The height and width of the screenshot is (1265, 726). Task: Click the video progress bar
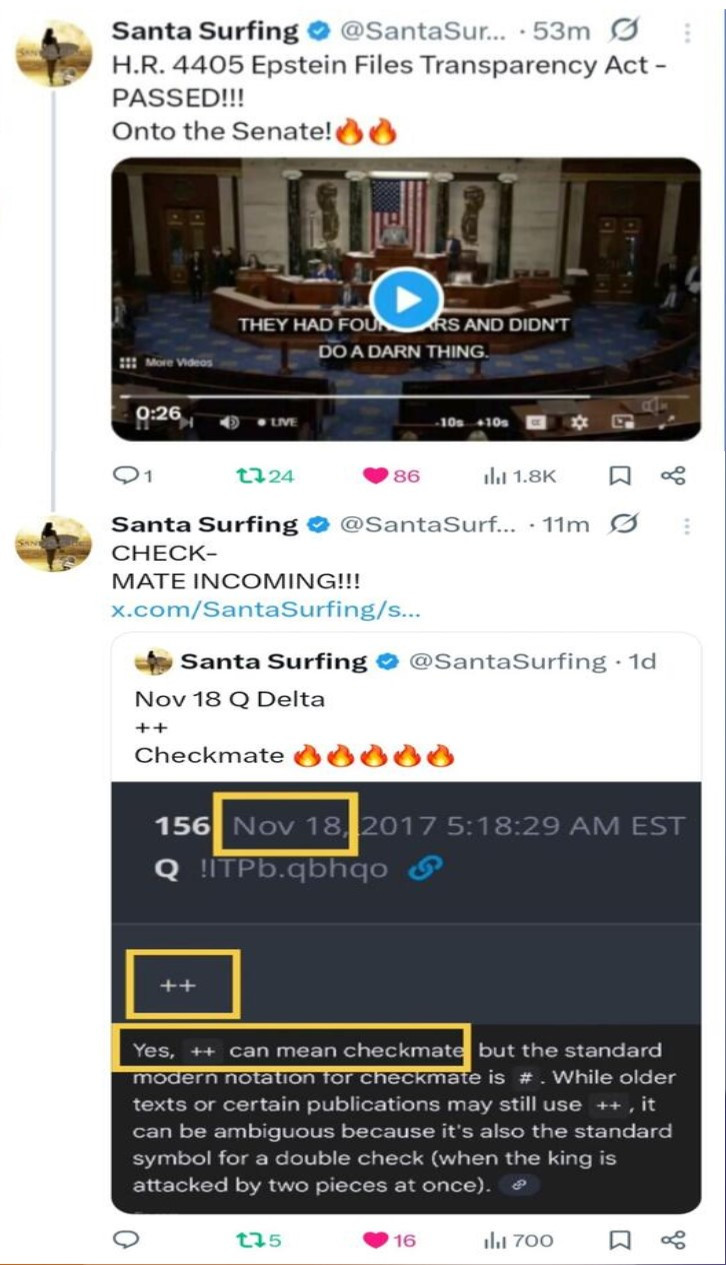tap(400, 397)
